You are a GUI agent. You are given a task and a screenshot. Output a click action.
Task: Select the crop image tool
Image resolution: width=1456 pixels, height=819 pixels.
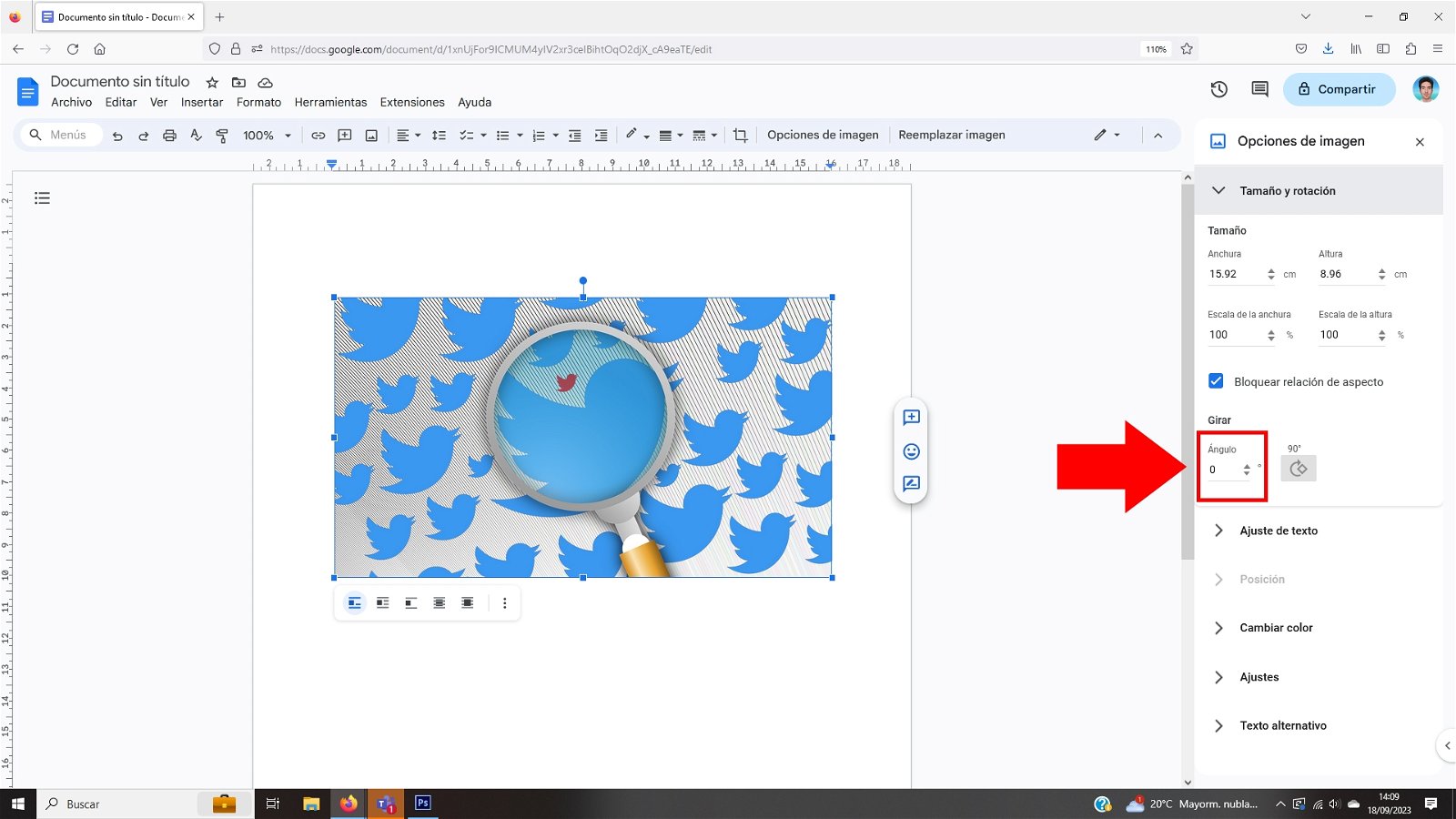click(x=740, y=136)
